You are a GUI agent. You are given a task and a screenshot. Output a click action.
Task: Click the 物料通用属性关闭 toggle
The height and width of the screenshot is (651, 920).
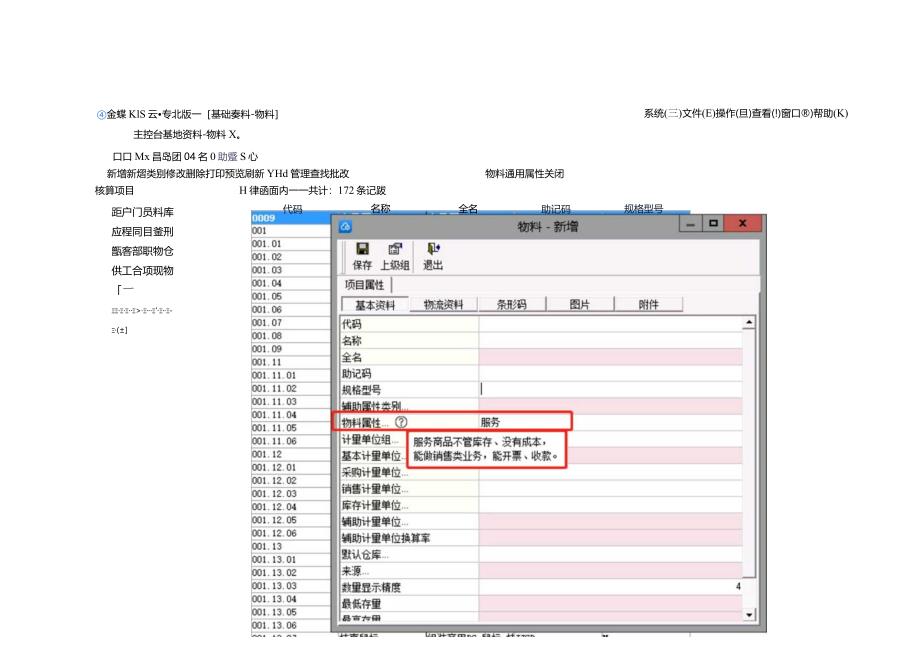coord(524,173)
